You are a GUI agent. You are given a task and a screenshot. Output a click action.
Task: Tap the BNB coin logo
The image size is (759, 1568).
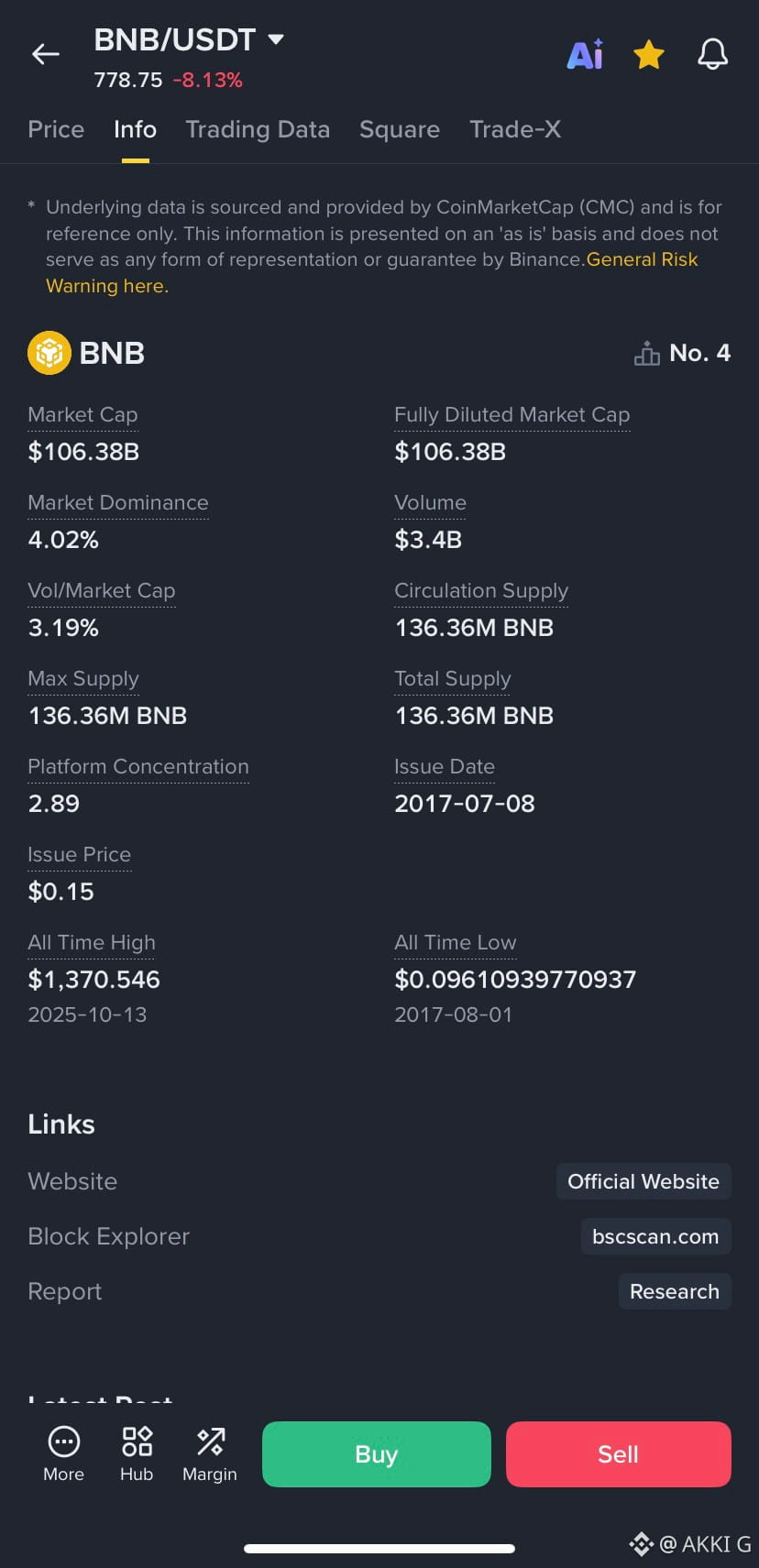49,353
